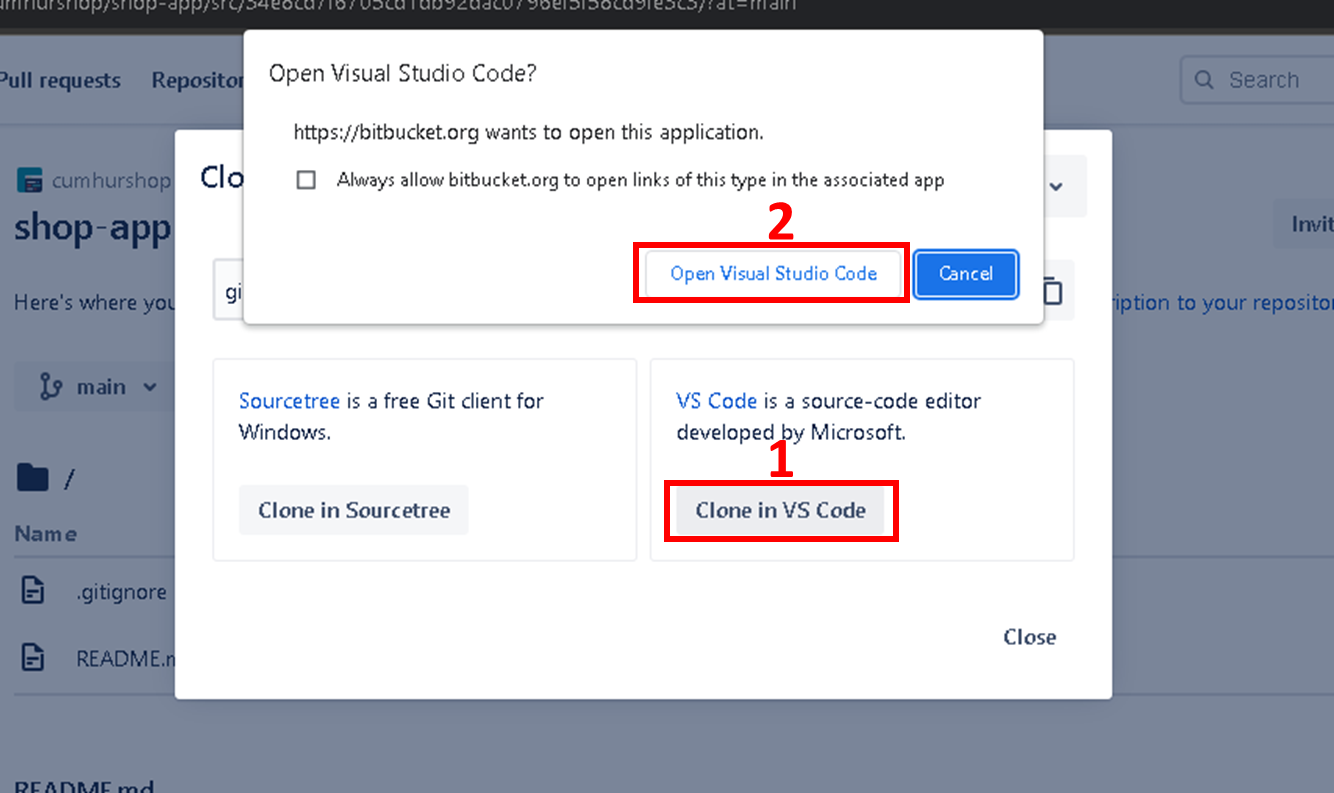Cancel the open application prompt
Screen dimensions: 1334x793
click(x=965, y=274)
